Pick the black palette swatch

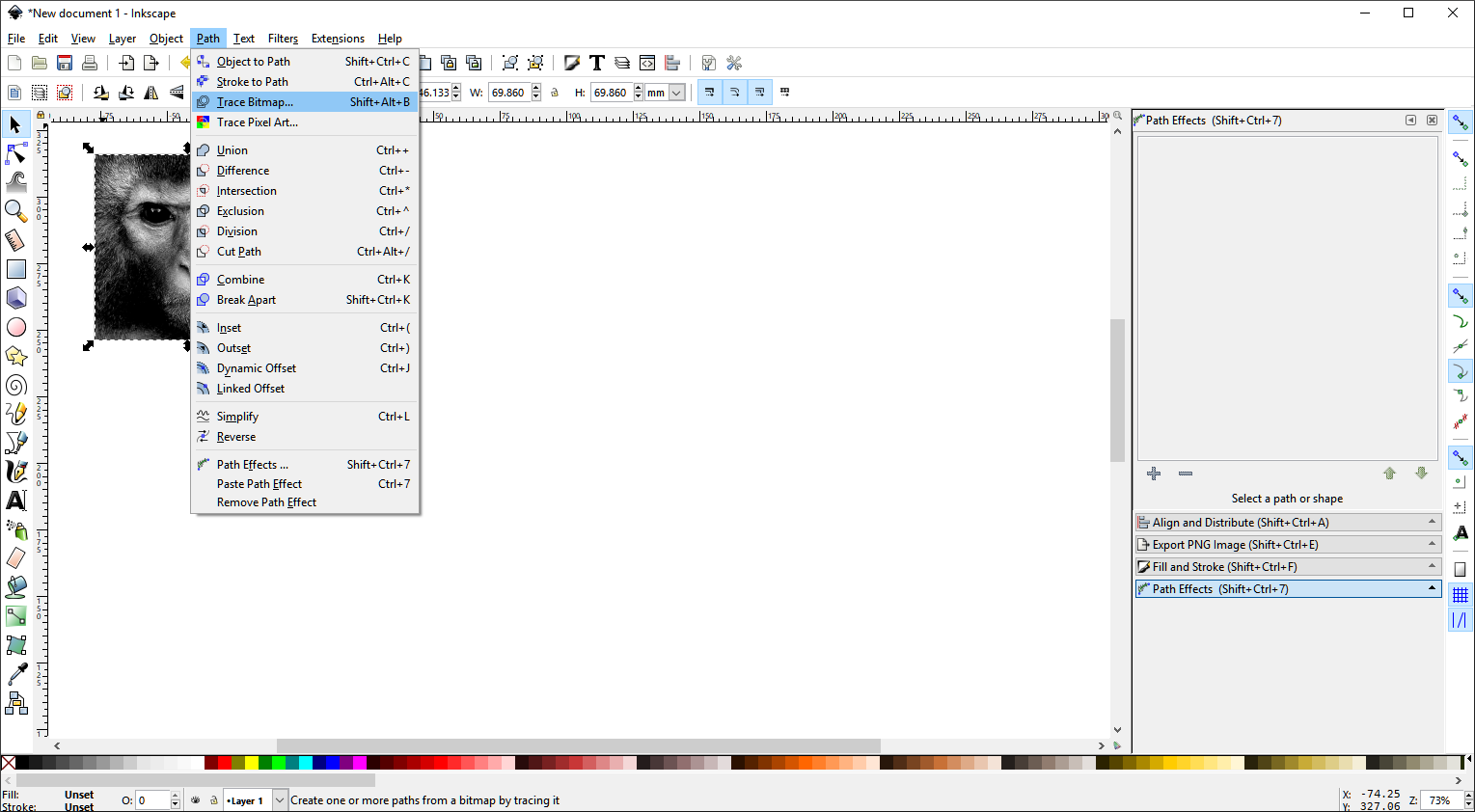(22, 763)
